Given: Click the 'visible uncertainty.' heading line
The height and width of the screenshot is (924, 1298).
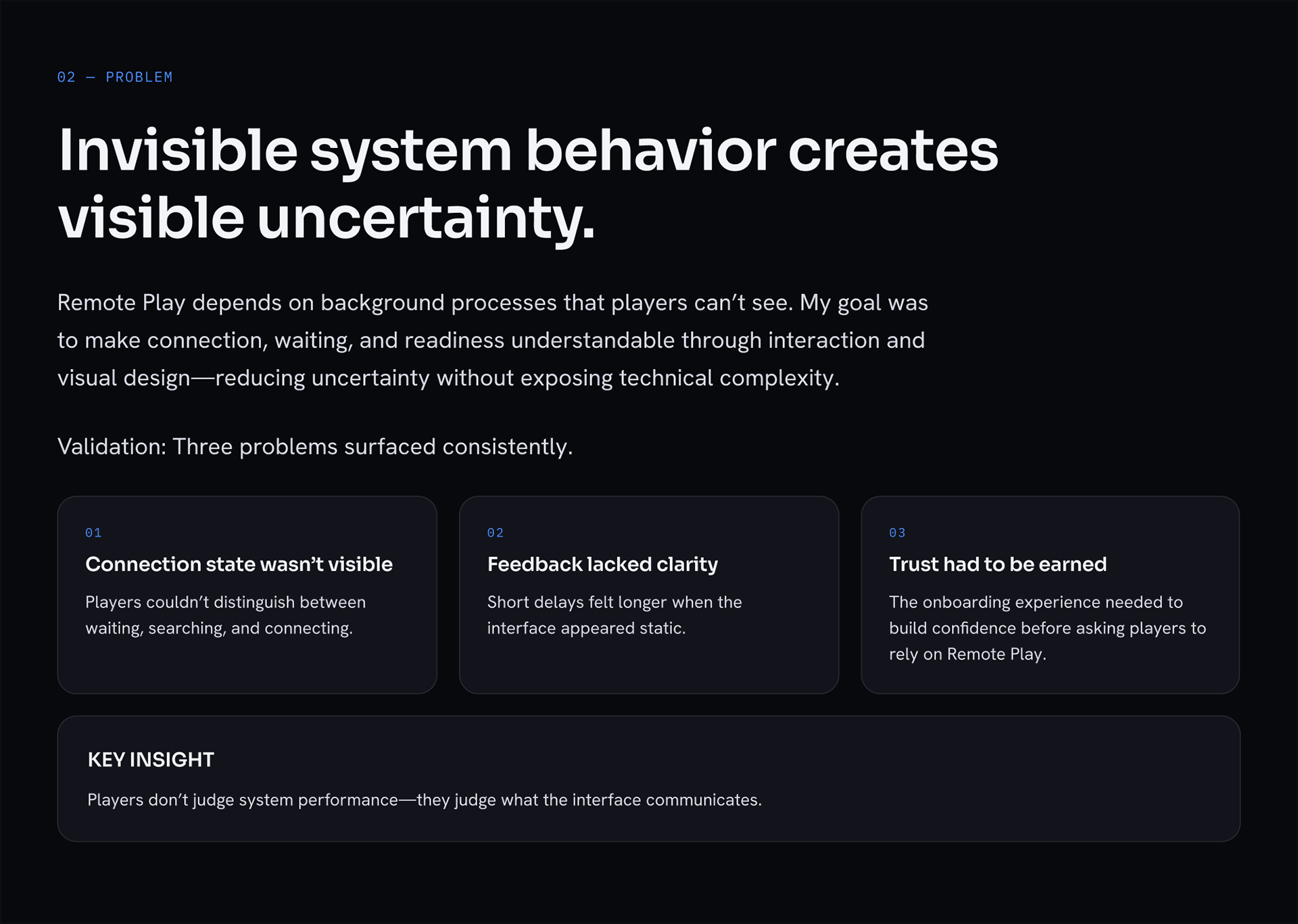Looking at the screenshot, I should click(327, 219).
